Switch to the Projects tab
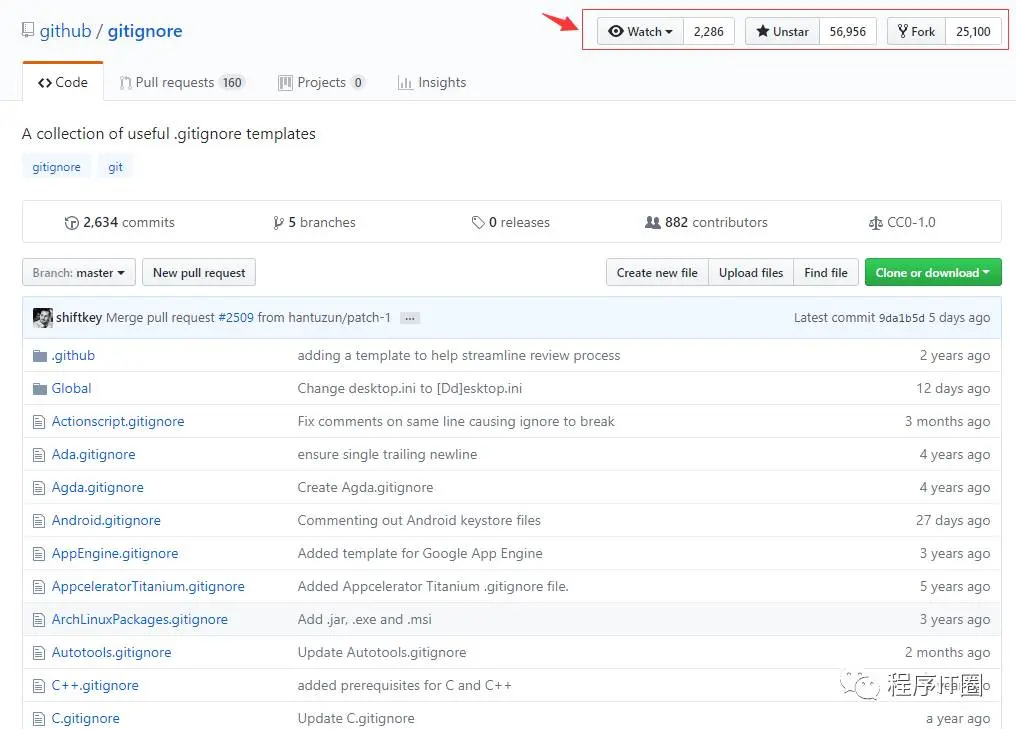Viewport: 1016px width, 729px height. [321, 82]
